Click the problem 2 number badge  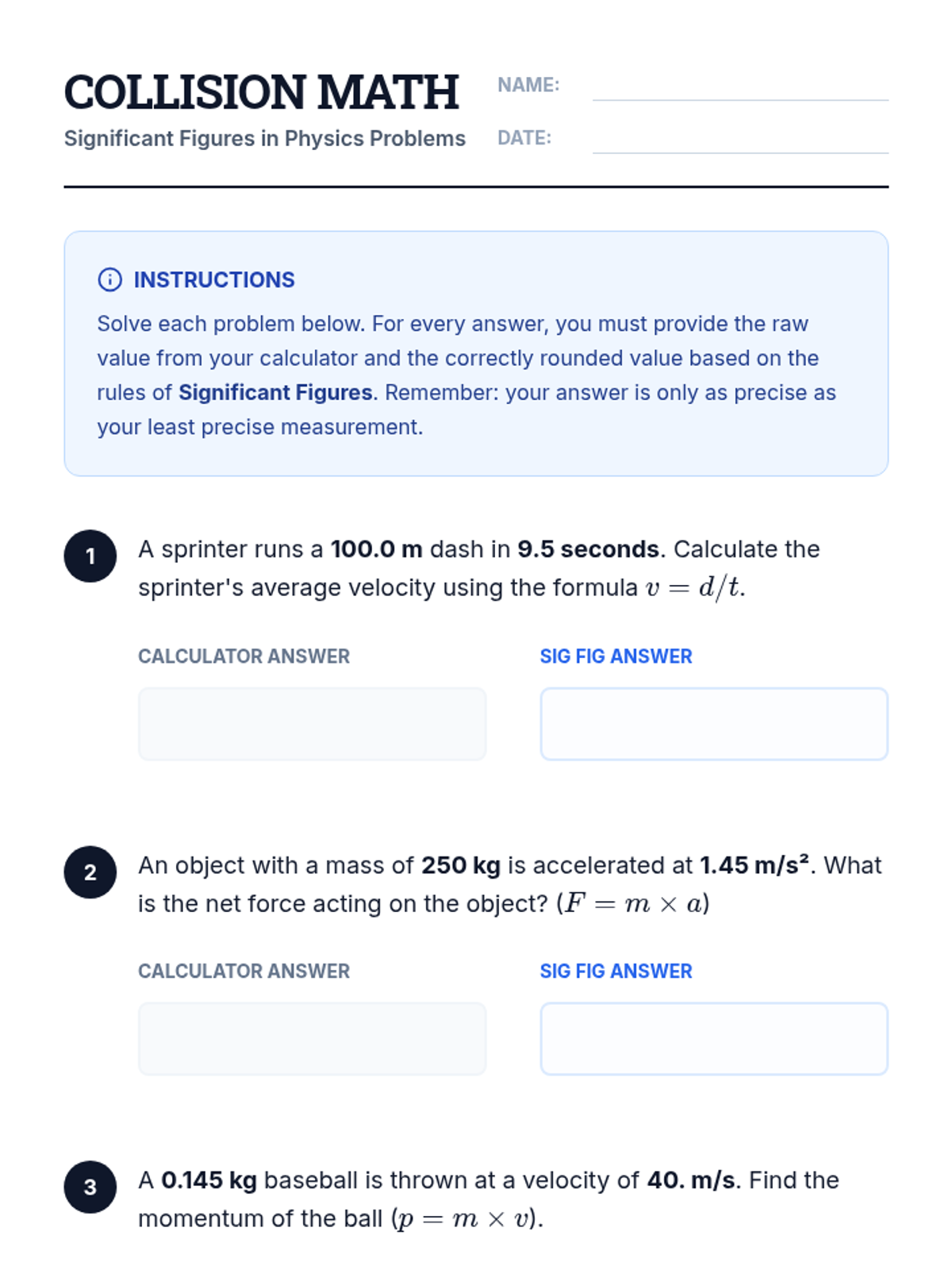tap(90, 872)
